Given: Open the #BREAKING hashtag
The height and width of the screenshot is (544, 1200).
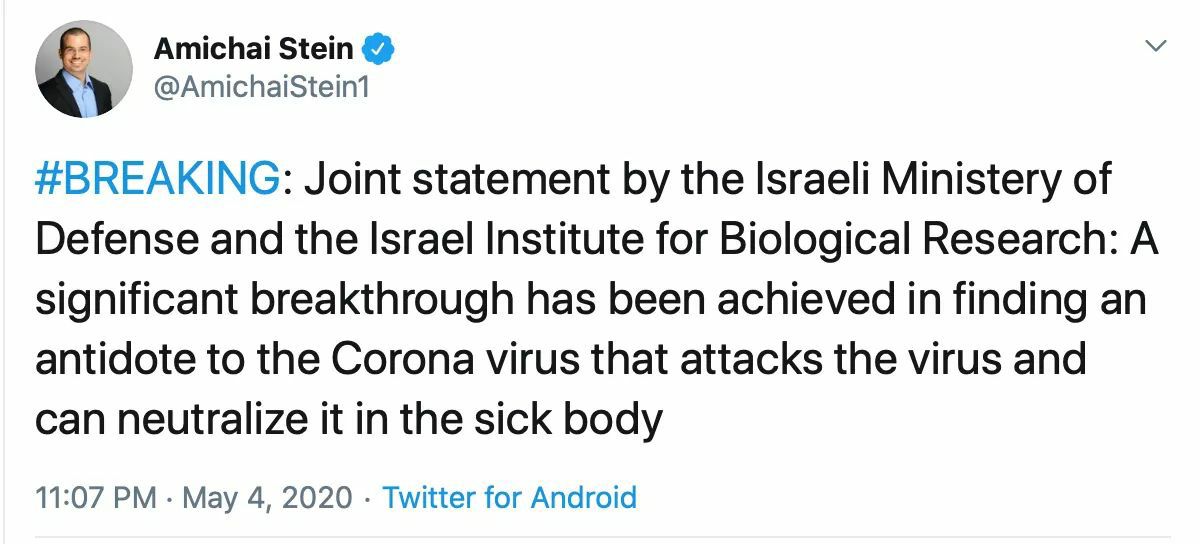Looking at the screenshot, I should (x=157, y=180).
